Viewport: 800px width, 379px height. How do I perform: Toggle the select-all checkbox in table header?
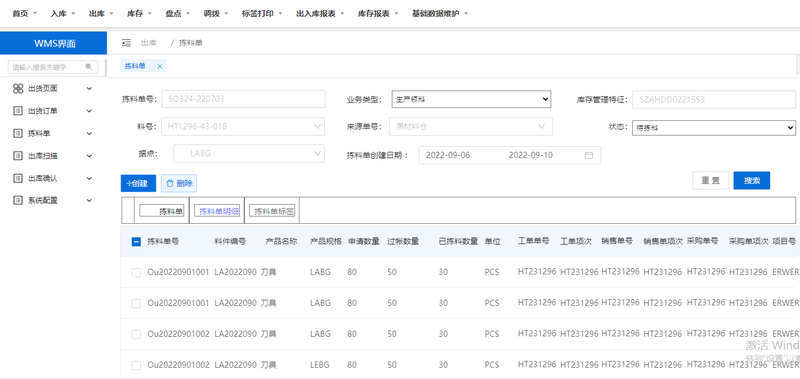point(136,242)
